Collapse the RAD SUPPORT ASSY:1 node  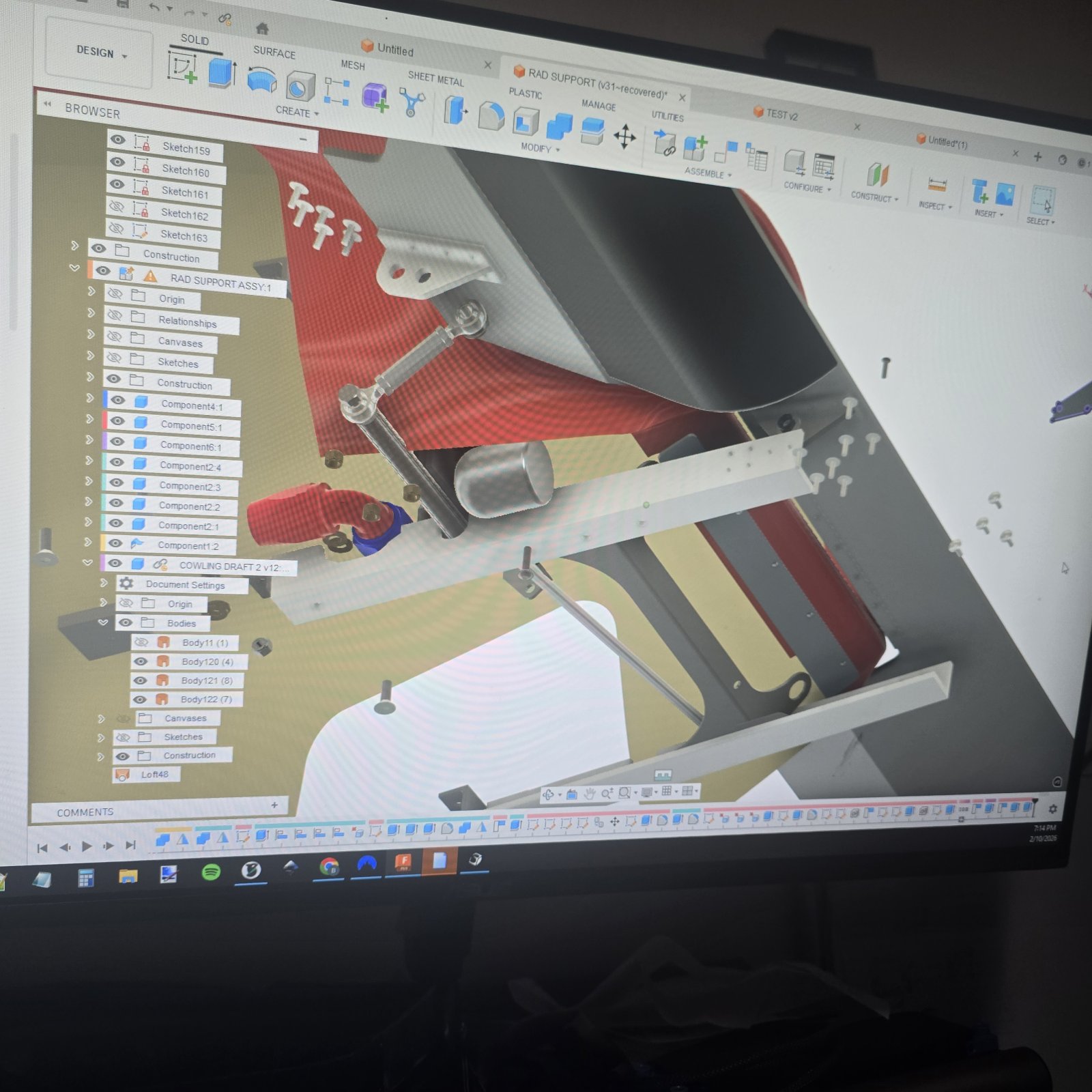pyautogui.click(x=74, y=268)
